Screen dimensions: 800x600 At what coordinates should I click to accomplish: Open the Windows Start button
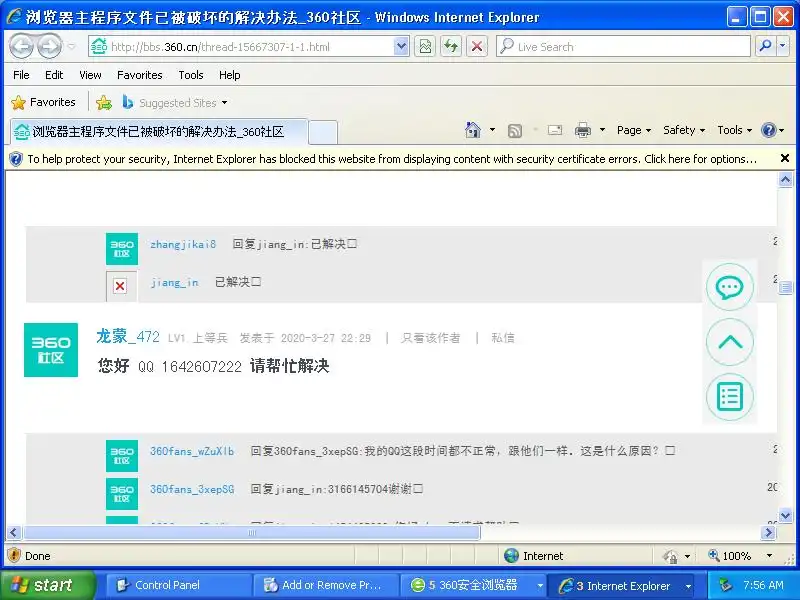tap(46, 585)
